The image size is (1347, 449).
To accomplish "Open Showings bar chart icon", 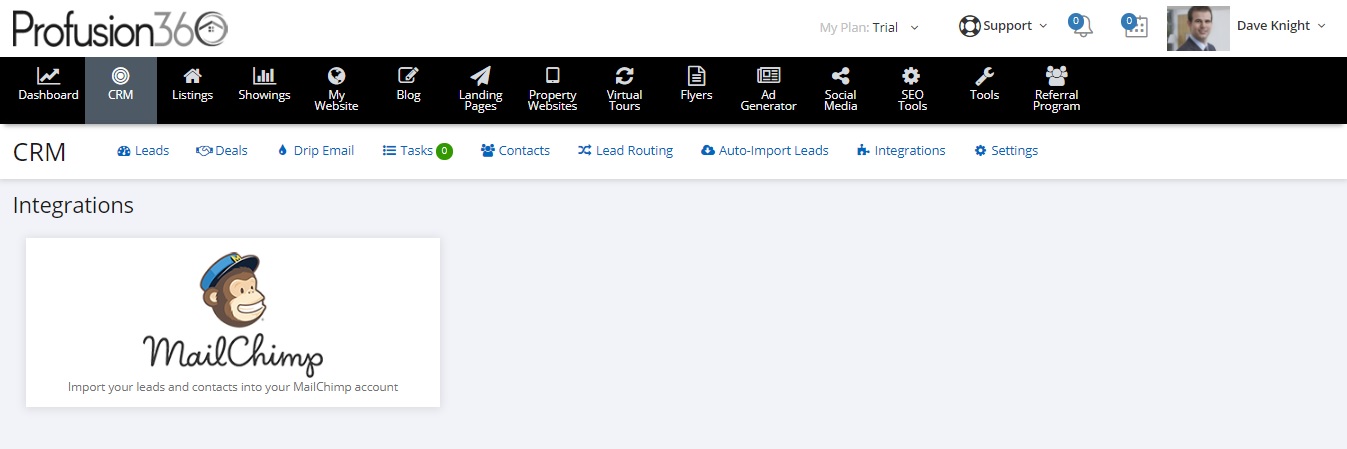I will tap(264, 76).
